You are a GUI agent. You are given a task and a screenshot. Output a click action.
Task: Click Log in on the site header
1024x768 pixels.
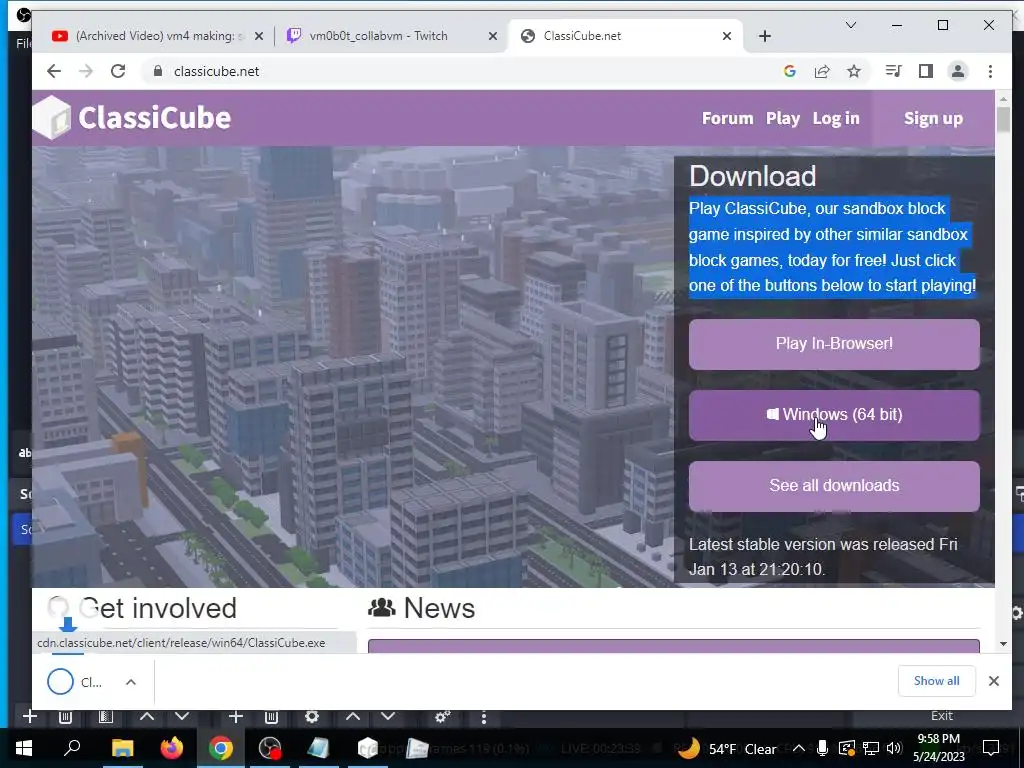click(x=836, y=118)
